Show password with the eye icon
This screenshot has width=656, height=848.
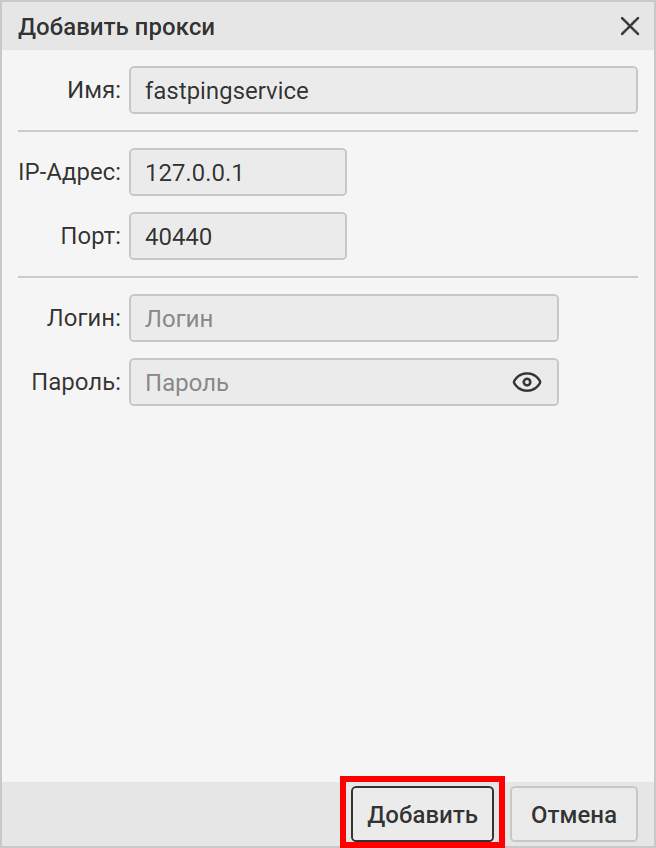tap(527, 382)
